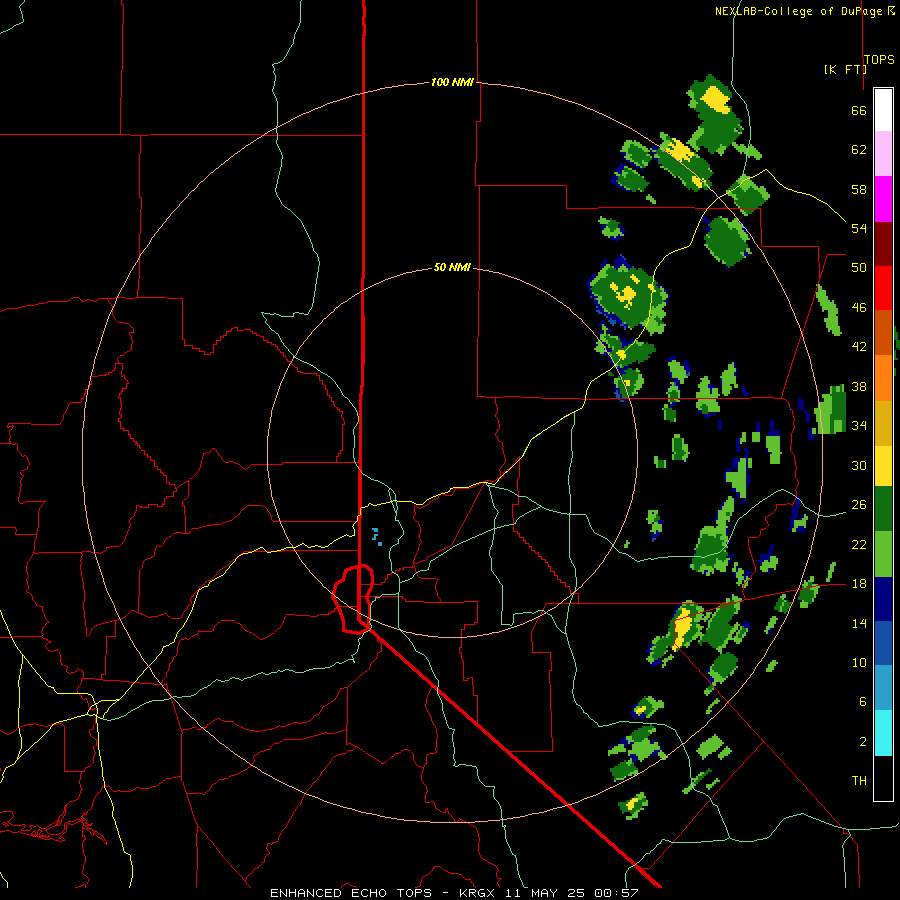900x900 pixels.
Task: Click the legend value 26
Action: point(859,505)
